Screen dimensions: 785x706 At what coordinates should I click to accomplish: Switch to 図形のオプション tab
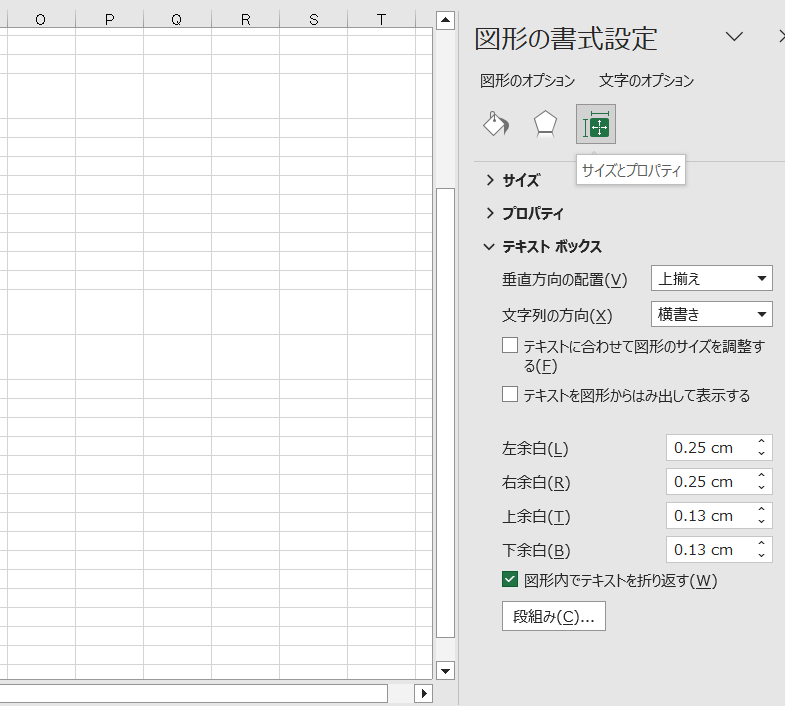click(527, 80)
